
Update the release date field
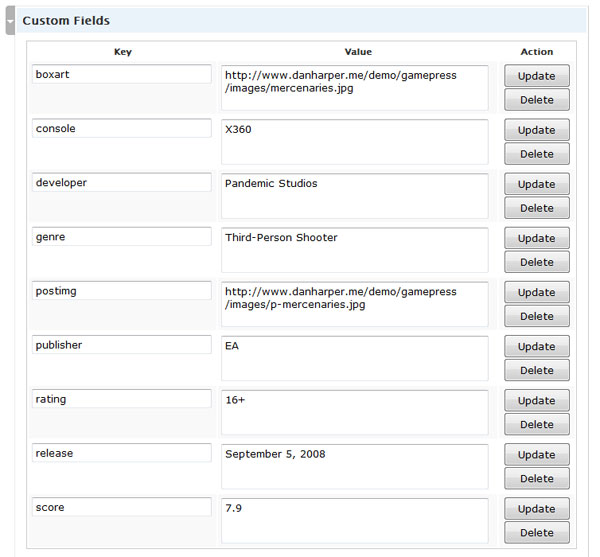536,455
